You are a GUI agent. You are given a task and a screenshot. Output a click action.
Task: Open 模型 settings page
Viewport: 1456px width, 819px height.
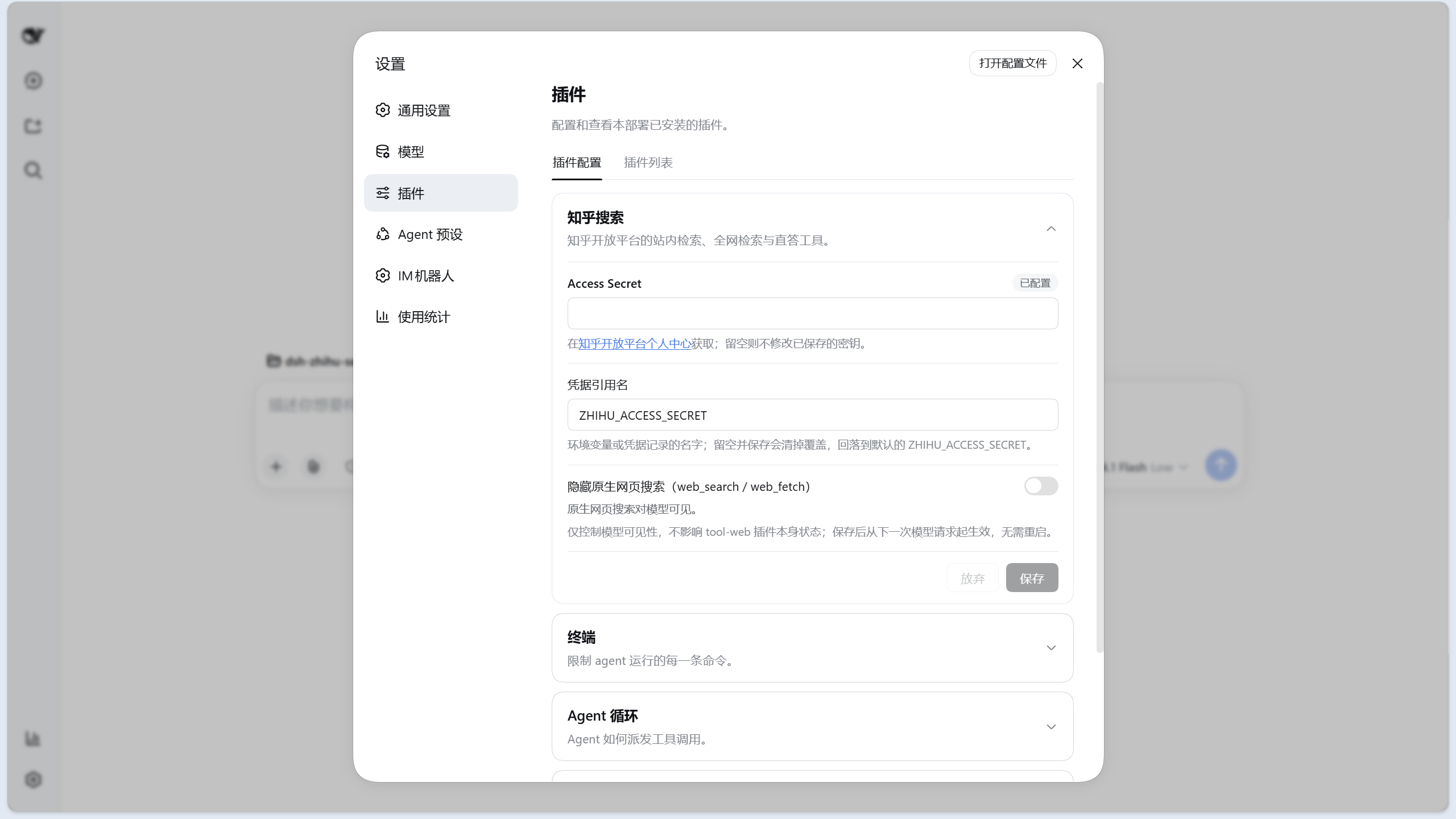pyautogui.click(x=441, y=152)
